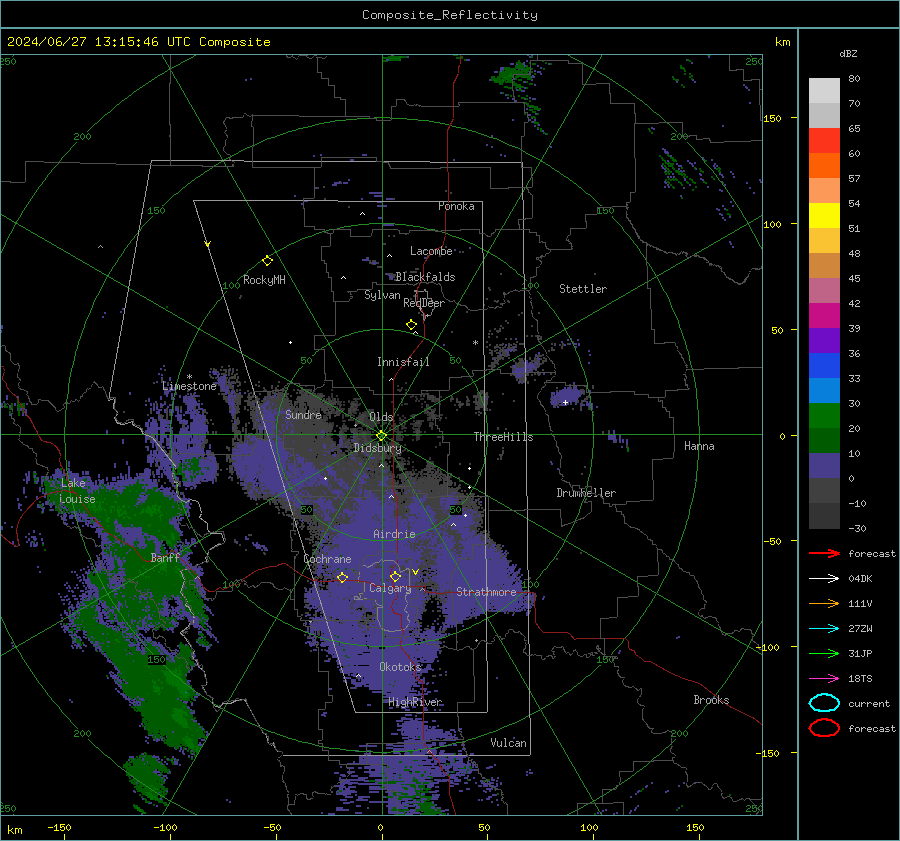Click the red forecast ellipse icon
This screenshot has width=900, height=841.
824,728
